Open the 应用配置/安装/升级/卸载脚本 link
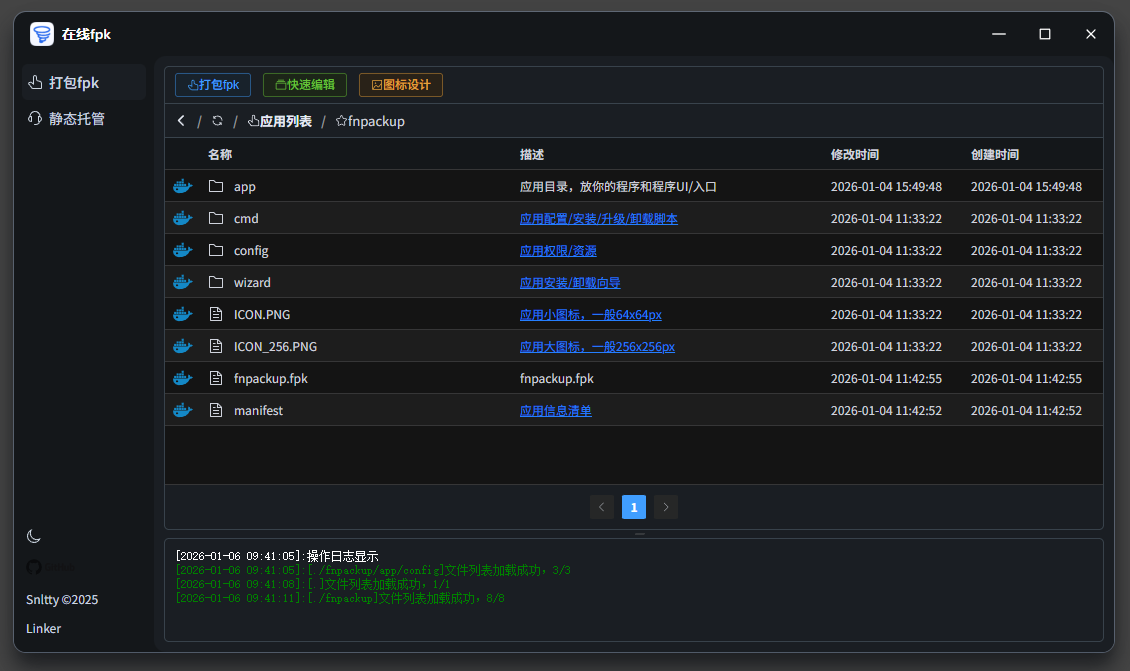 click(599, 218)
